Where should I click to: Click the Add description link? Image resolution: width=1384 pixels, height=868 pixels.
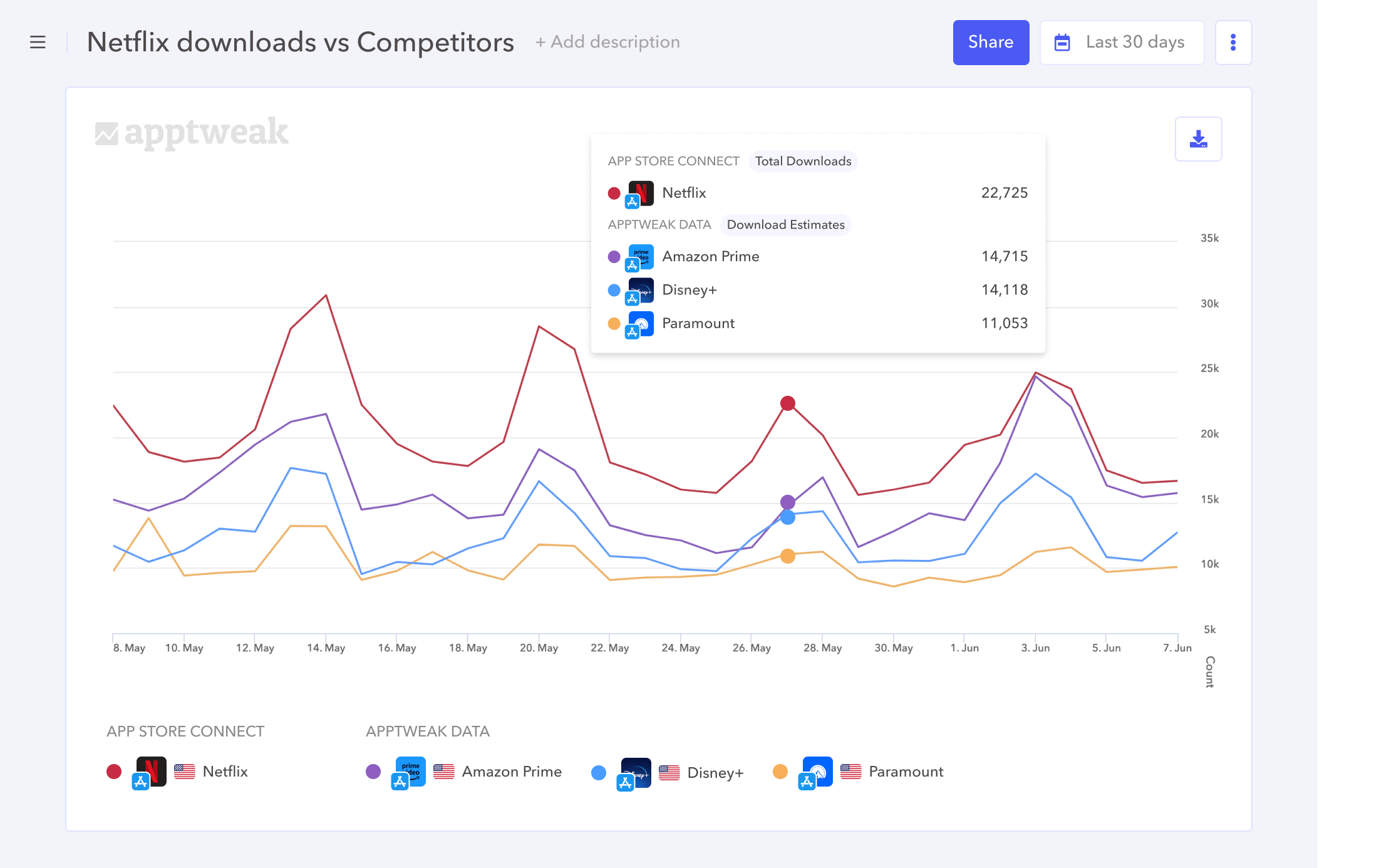click(607, 42)
